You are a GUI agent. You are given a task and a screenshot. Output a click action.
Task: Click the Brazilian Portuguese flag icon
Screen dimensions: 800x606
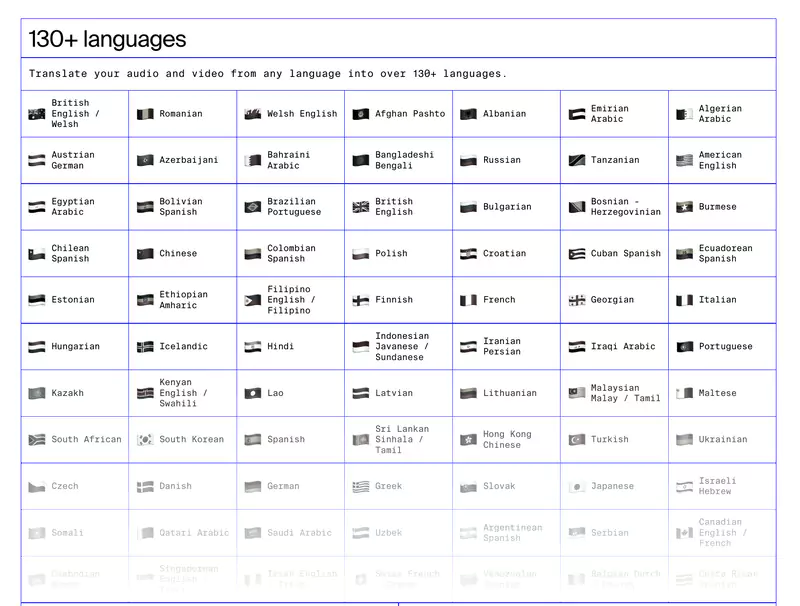point(253,206)
